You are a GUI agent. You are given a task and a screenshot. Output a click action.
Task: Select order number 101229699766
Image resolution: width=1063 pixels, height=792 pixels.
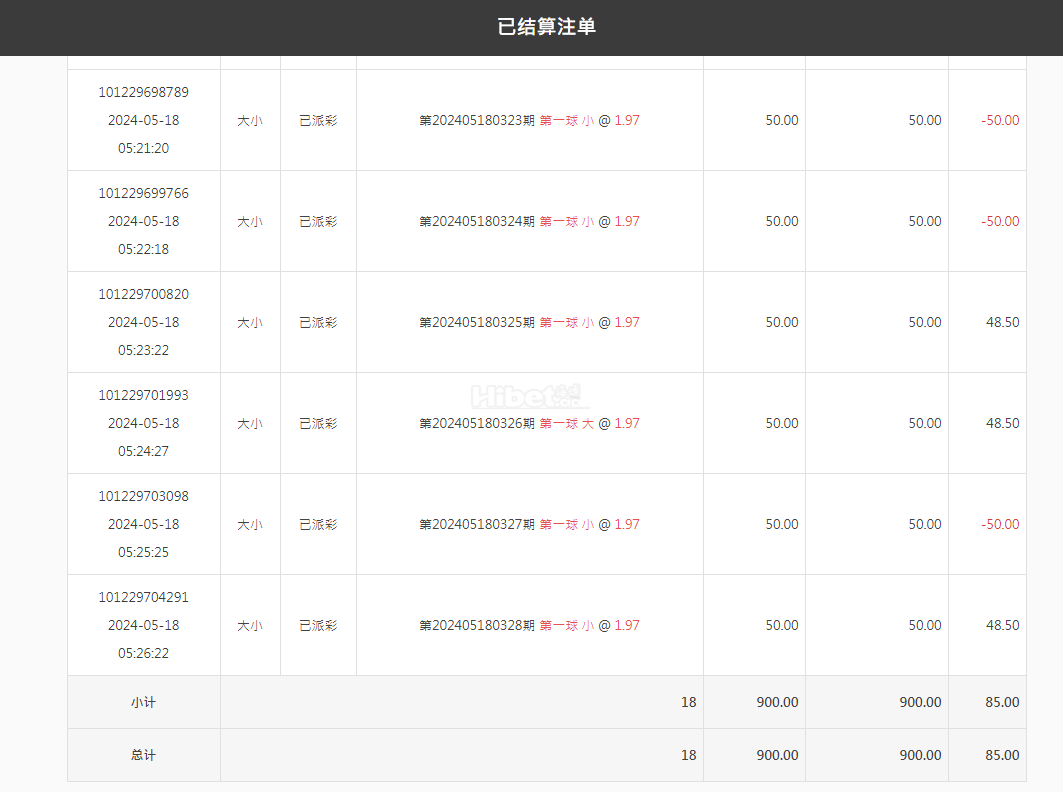pyautogui.click(x=144, y=193)
